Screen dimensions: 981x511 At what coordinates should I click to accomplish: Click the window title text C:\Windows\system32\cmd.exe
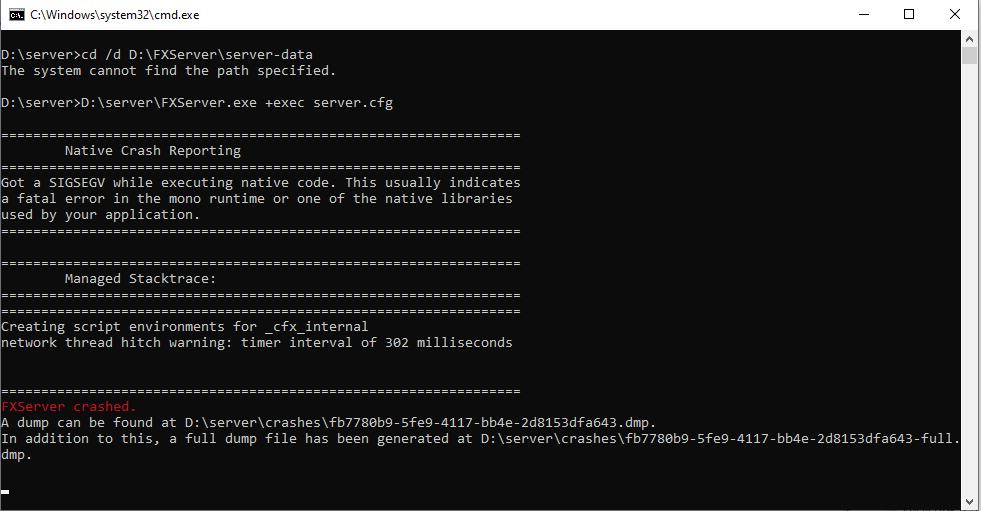tap(114, 15)
